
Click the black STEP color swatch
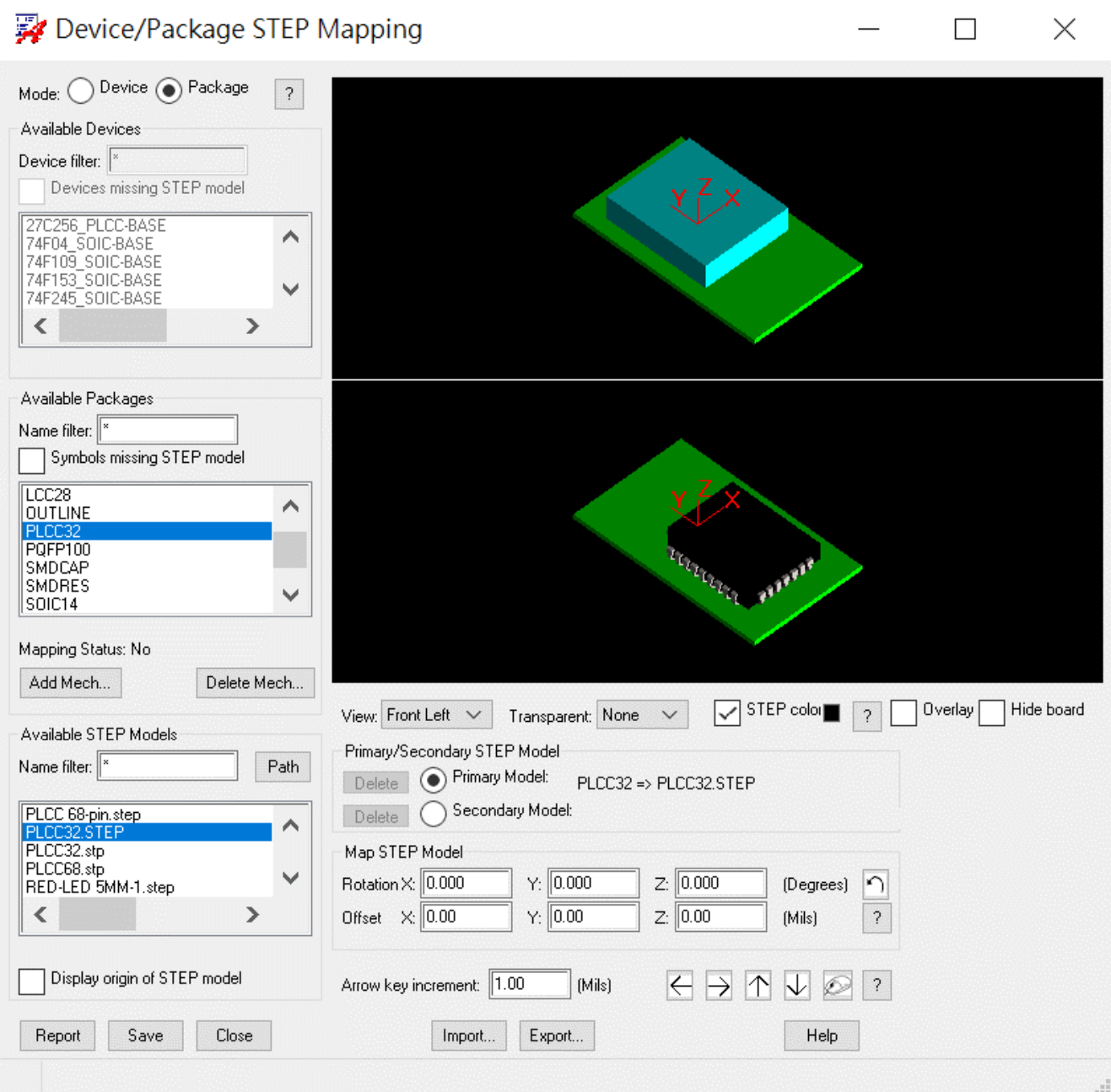coord(832,713)
